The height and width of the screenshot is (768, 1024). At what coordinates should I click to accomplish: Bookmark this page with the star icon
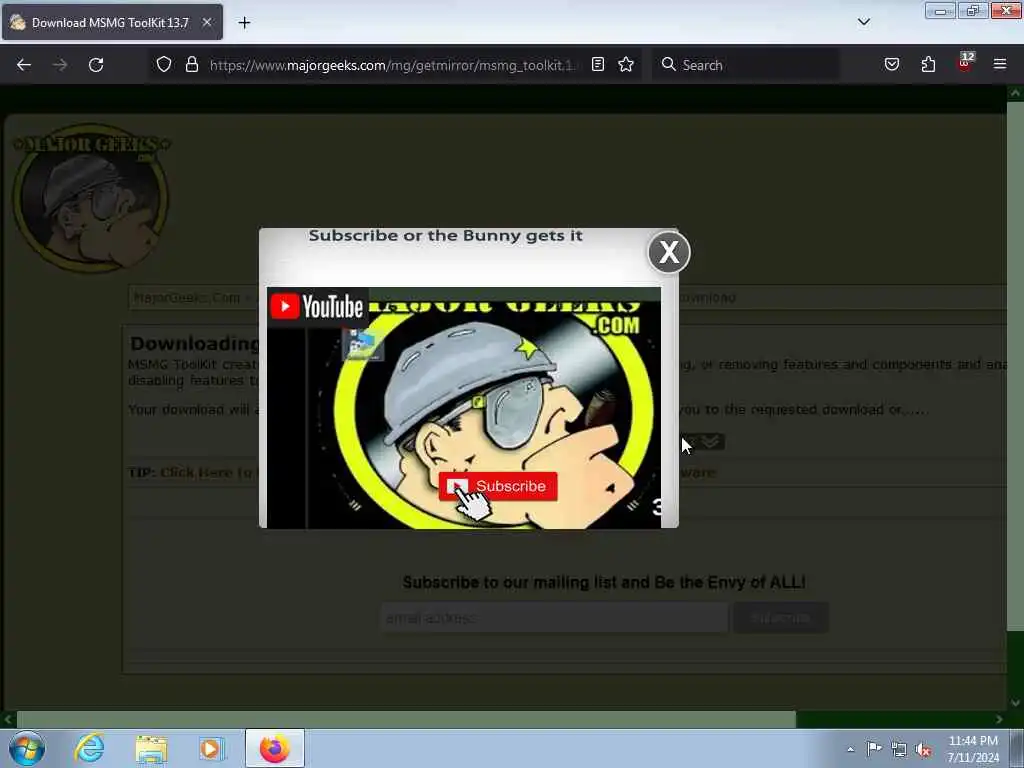[x=626, y=65]
